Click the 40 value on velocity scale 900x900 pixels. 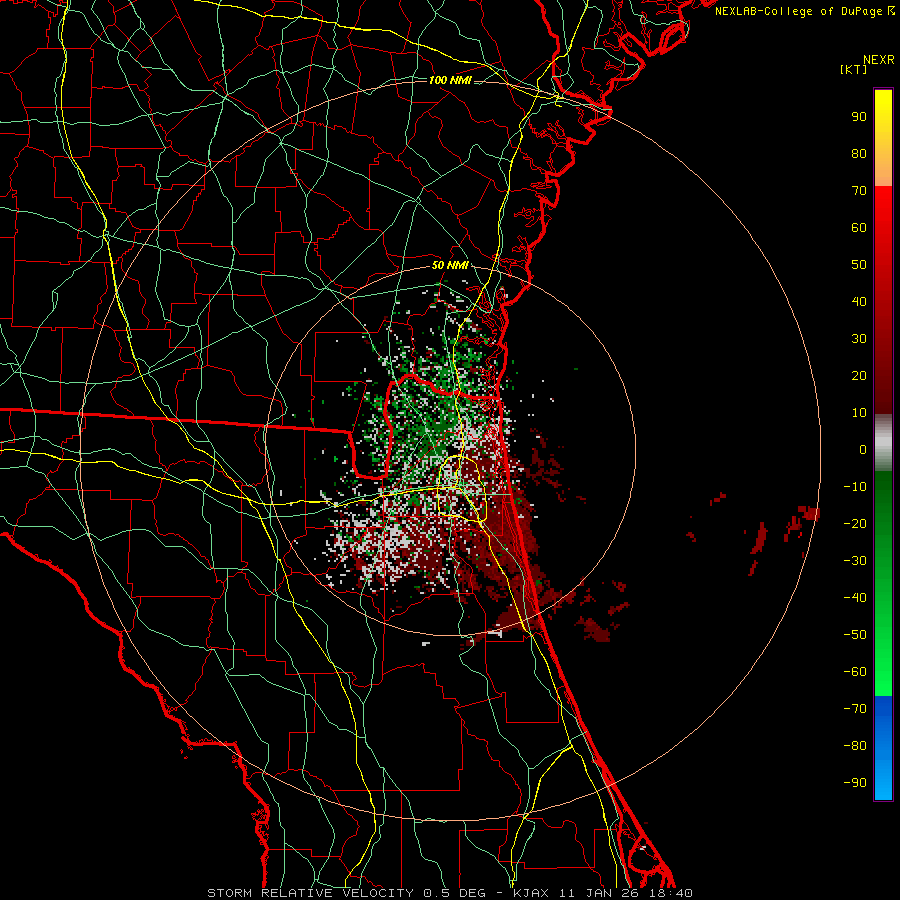(x=859, y=301)
